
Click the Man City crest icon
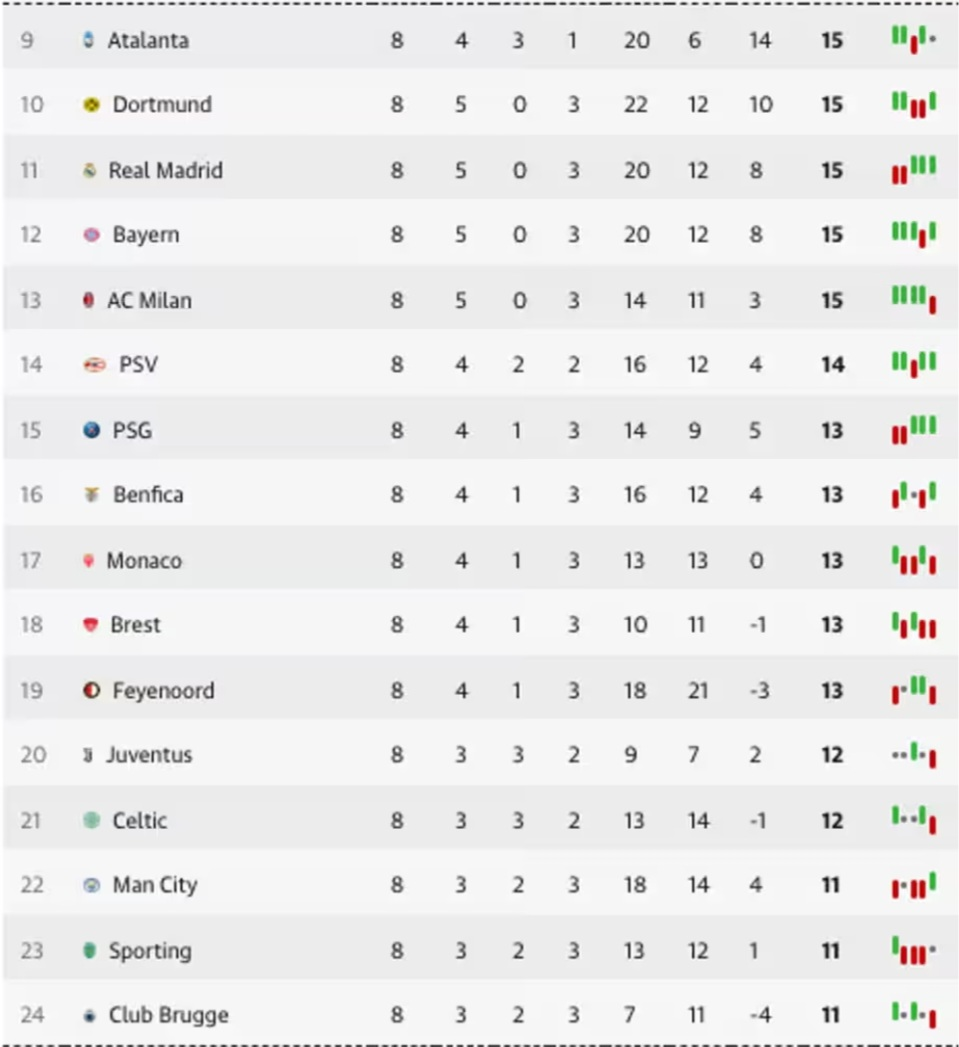pyautogui.click(x=92, y=885)
